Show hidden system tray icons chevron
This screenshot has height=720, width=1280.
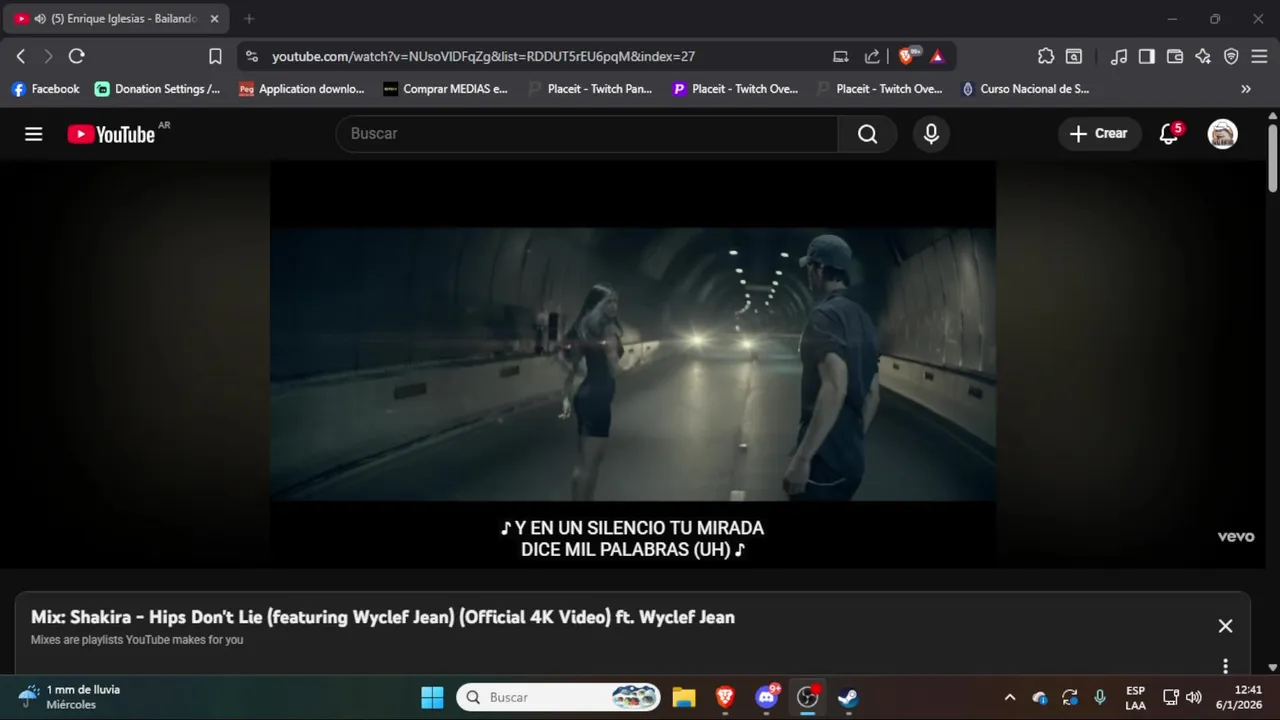tap(1009, 697)
